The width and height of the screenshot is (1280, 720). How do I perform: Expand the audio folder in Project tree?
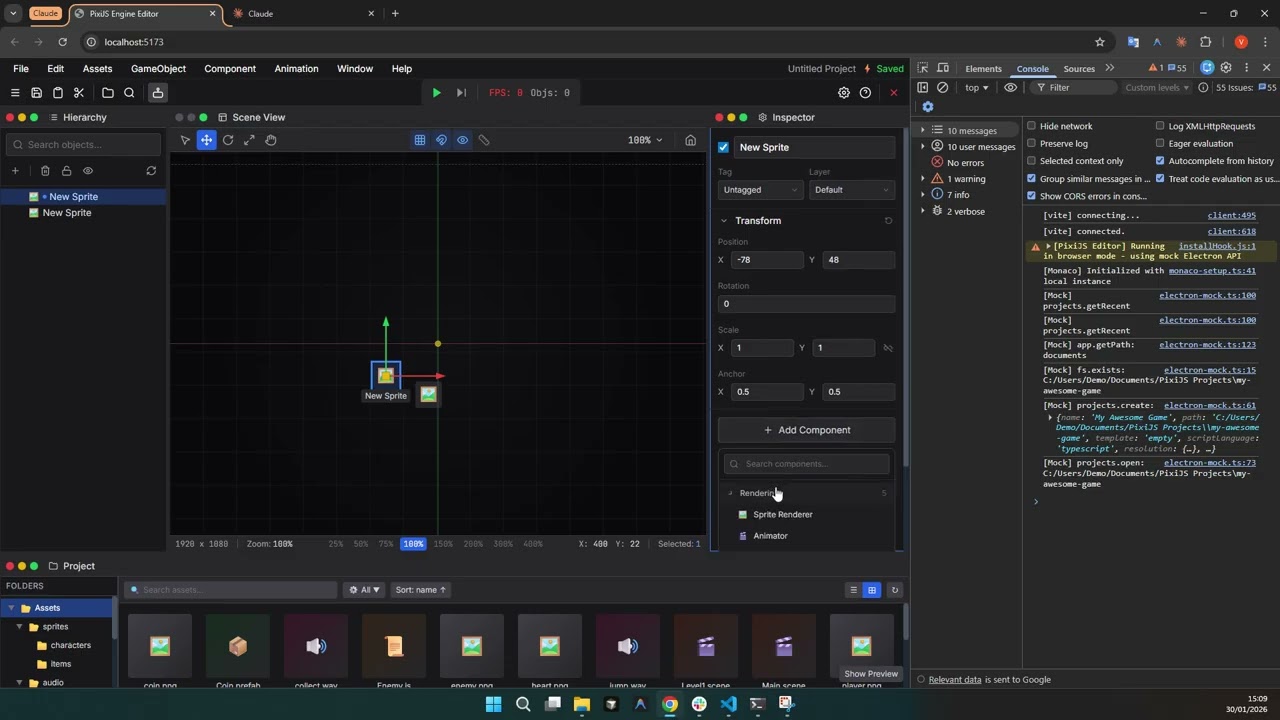click(x=19, y=683)
